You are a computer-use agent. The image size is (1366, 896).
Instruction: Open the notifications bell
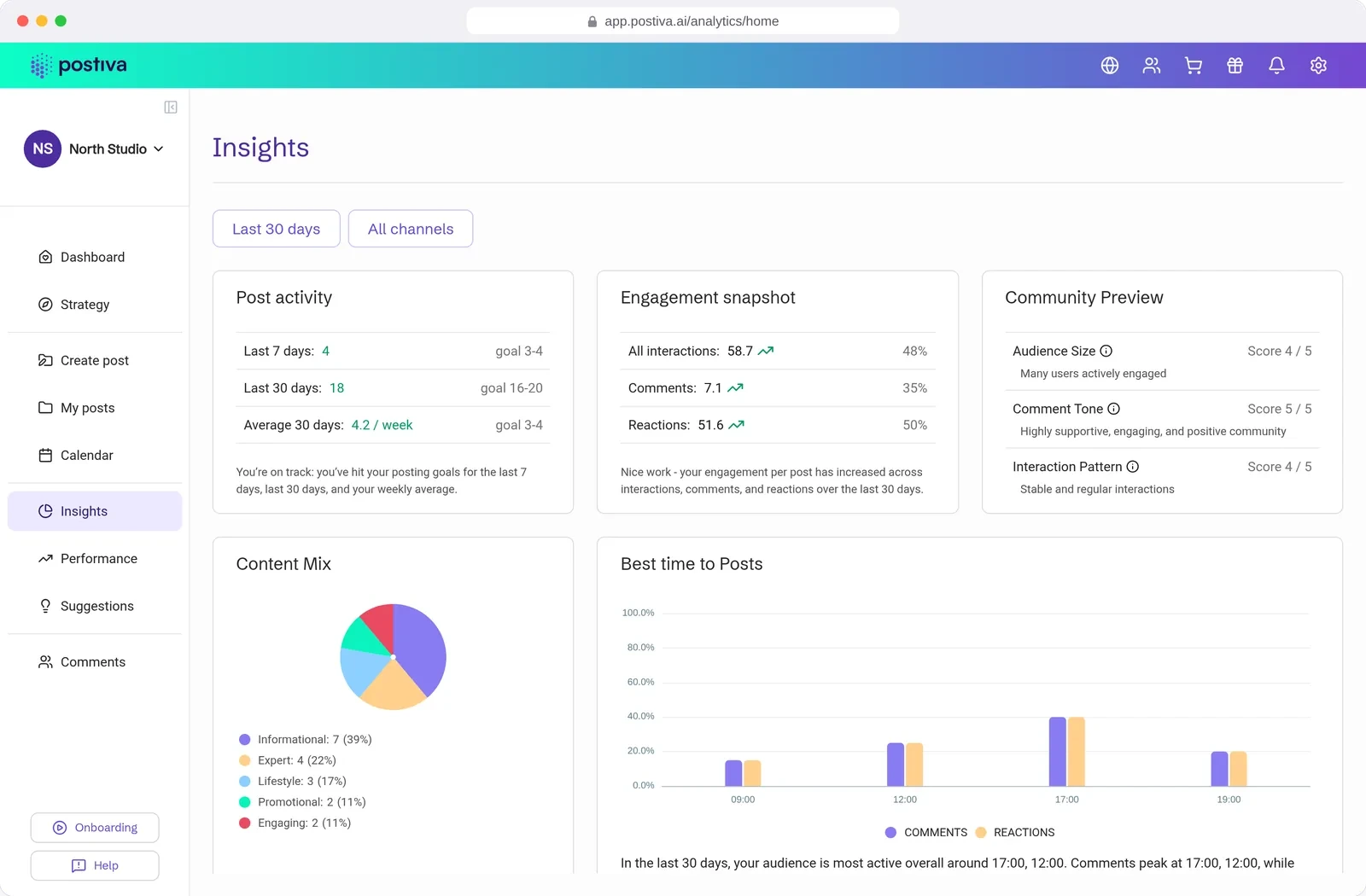point(1277,66)
